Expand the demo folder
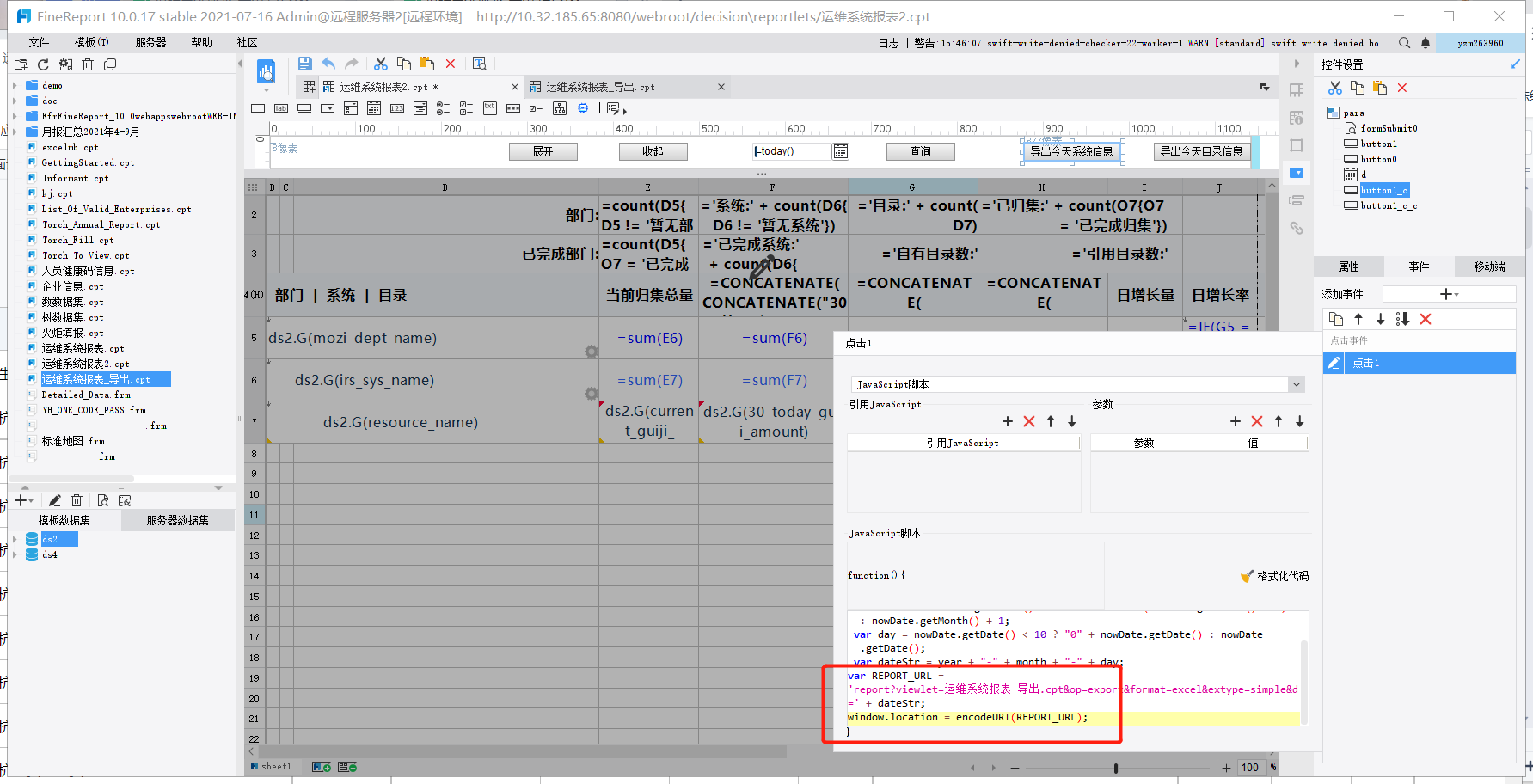 (15, 85)
